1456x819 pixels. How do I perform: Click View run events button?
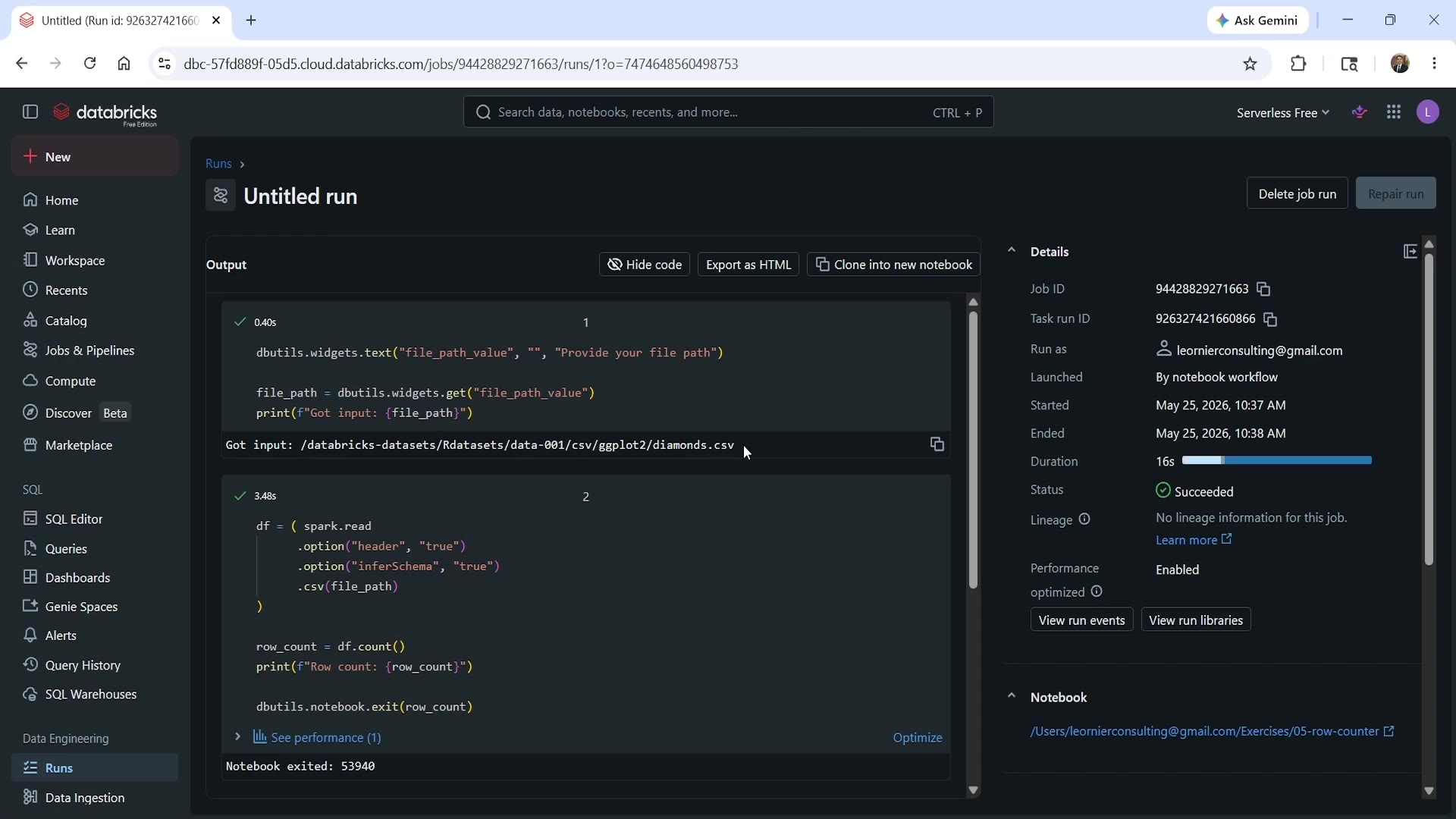tap(1081, 620)
